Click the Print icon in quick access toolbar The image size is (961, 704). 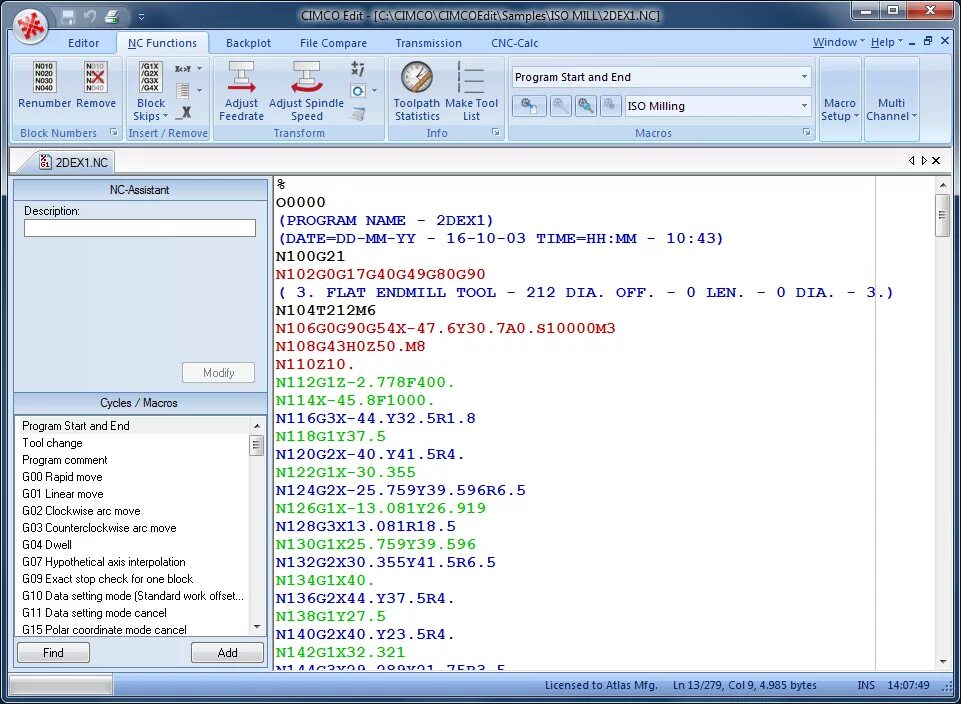(112, 17)
